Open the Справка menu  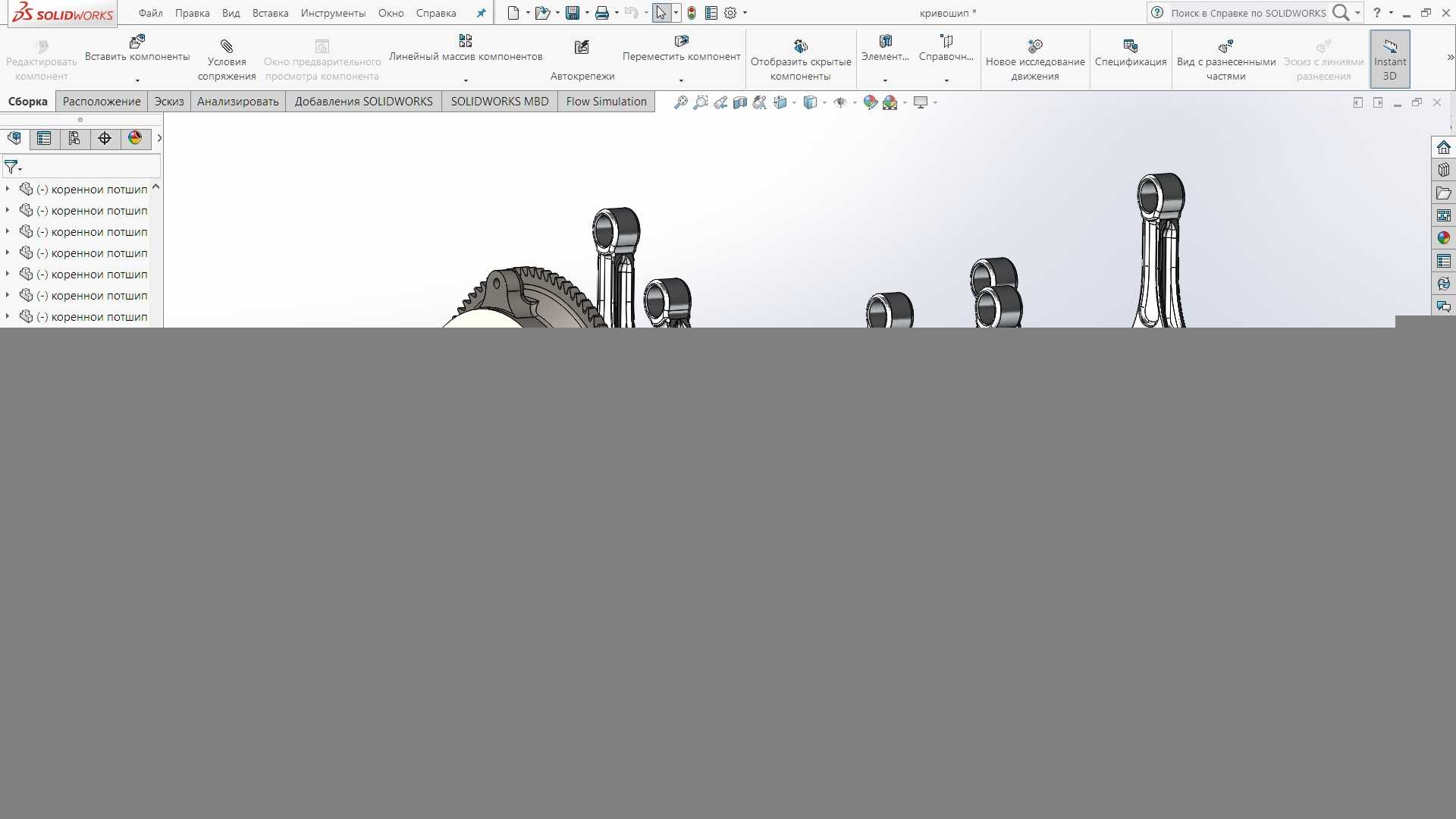click(436, 13)
